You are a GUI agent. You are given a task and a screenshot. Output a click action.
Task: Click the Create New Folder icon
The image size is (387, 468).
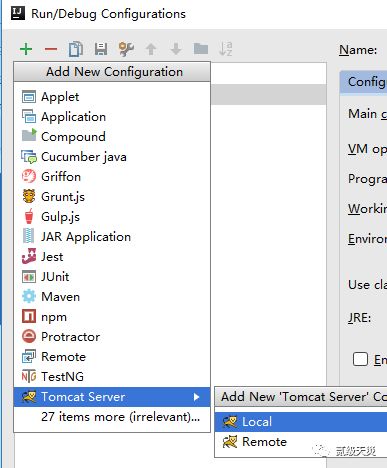coord(201,49)
